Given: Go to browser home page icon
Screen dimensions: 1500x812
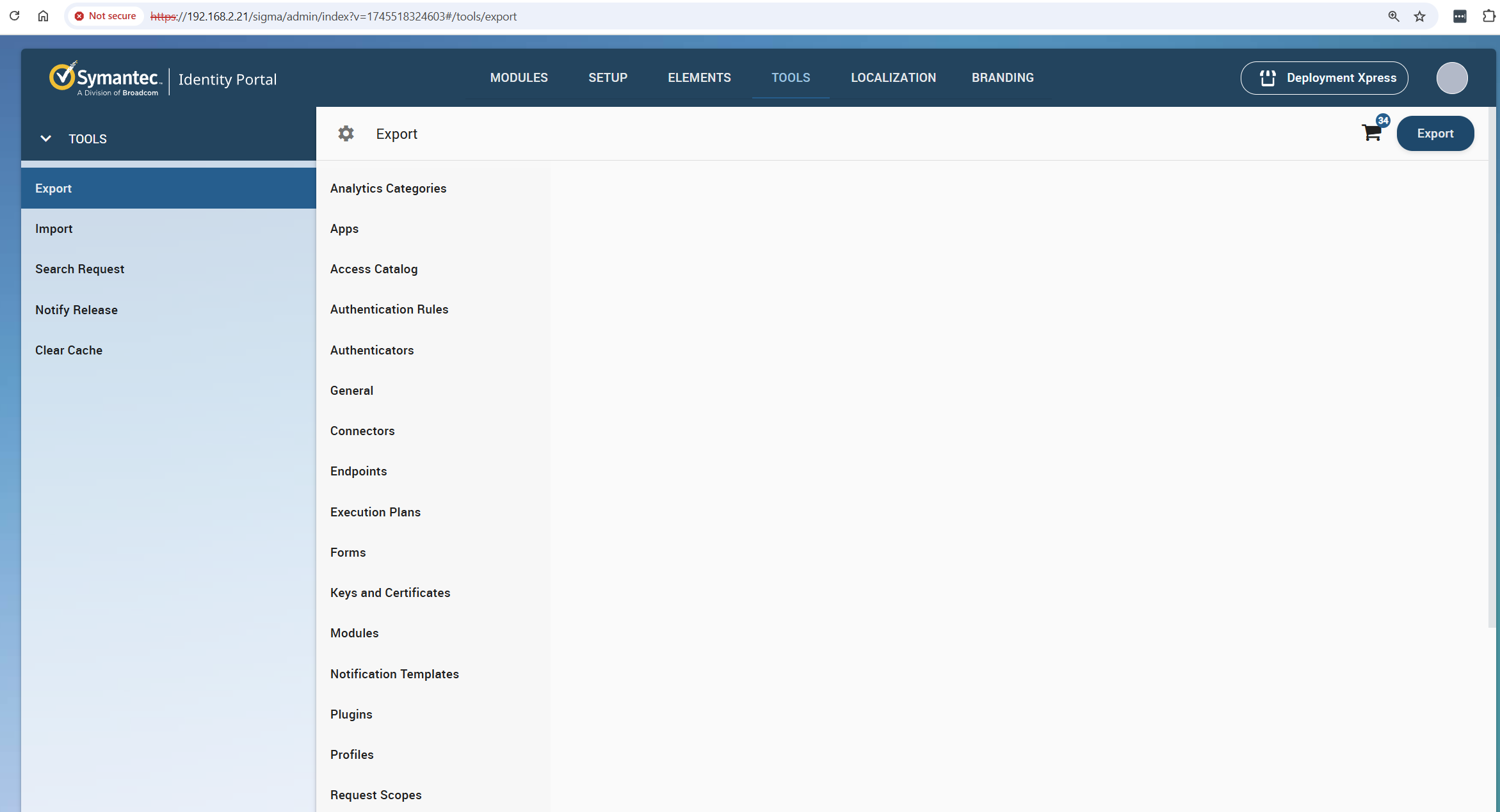Looking at the screenshot, I should tap(43, 16).
